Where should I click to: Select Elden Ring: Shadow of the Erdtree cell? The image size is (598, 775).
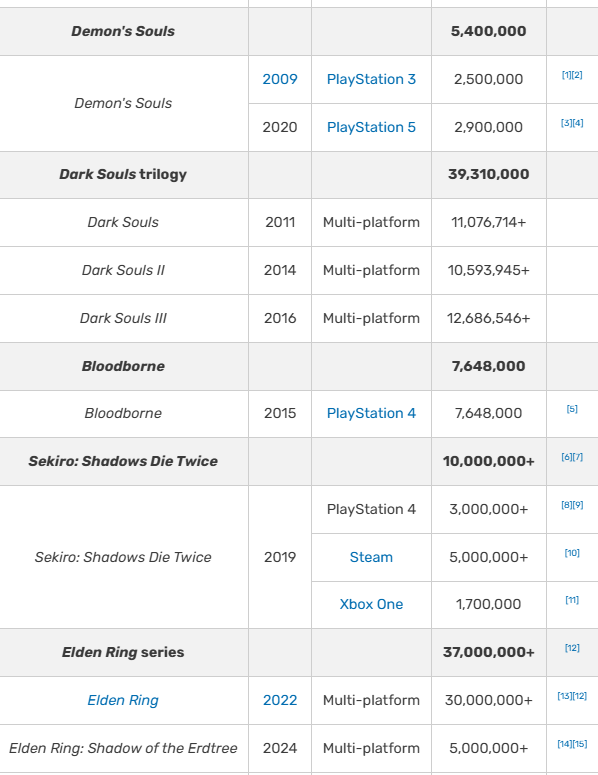point(123,748)
